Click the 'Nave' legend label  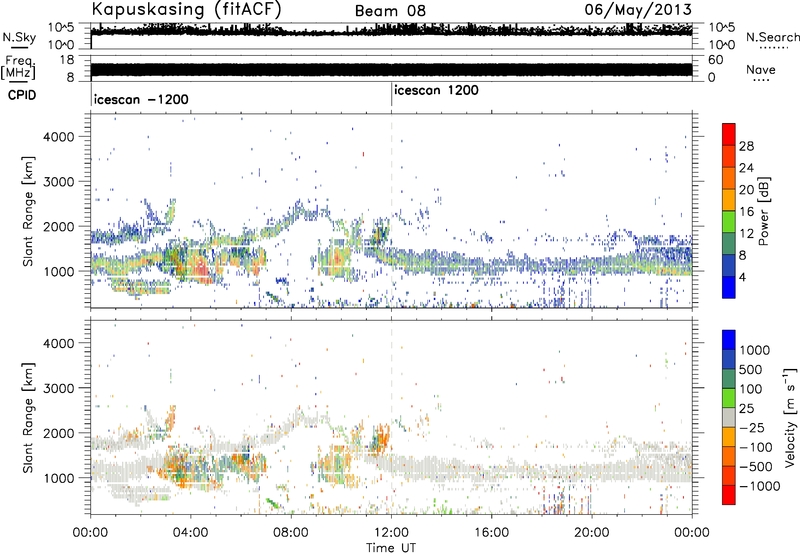(x=761, y=69)
